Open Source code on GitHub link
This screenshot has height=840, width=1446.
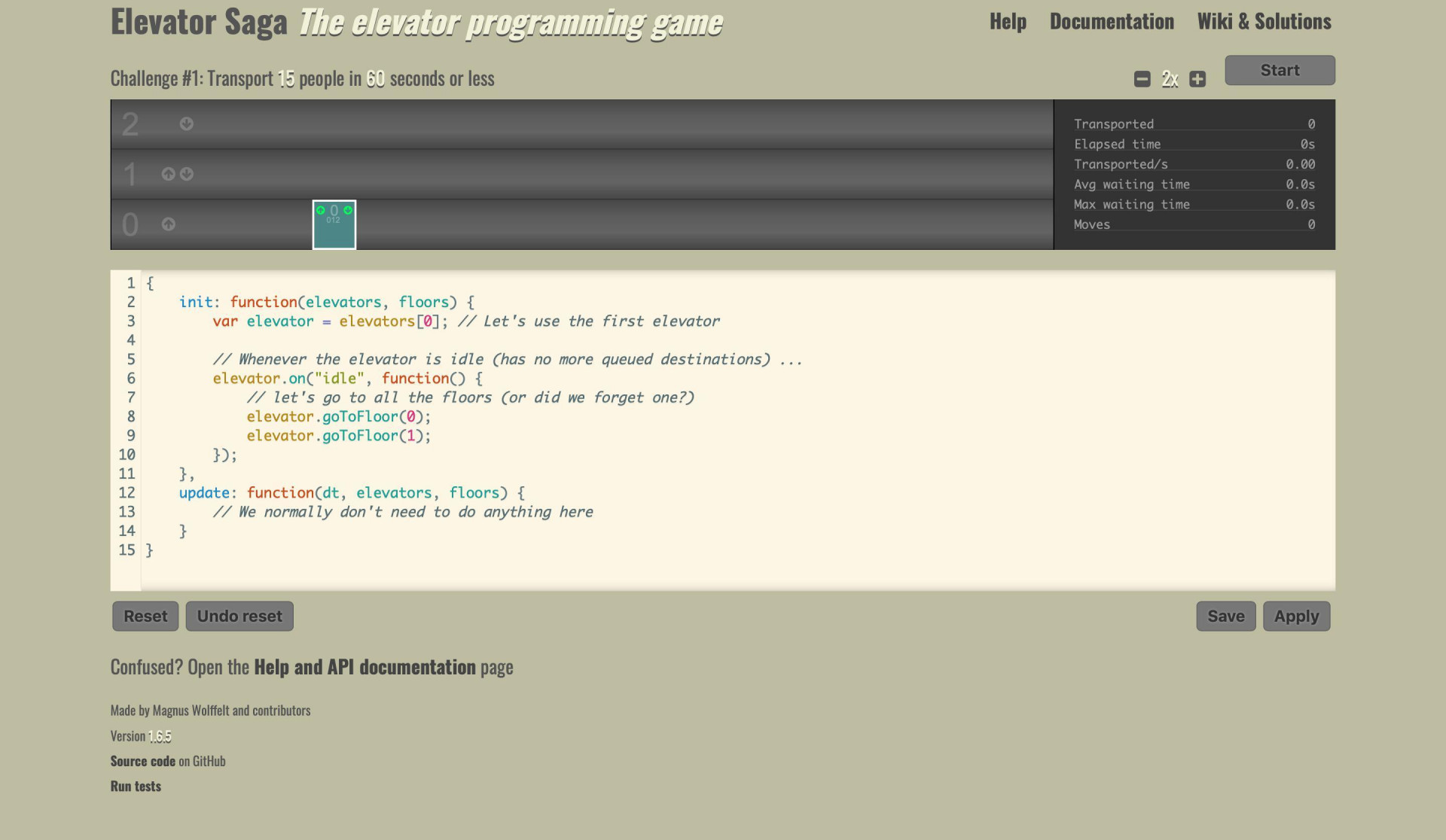[142, 761]
